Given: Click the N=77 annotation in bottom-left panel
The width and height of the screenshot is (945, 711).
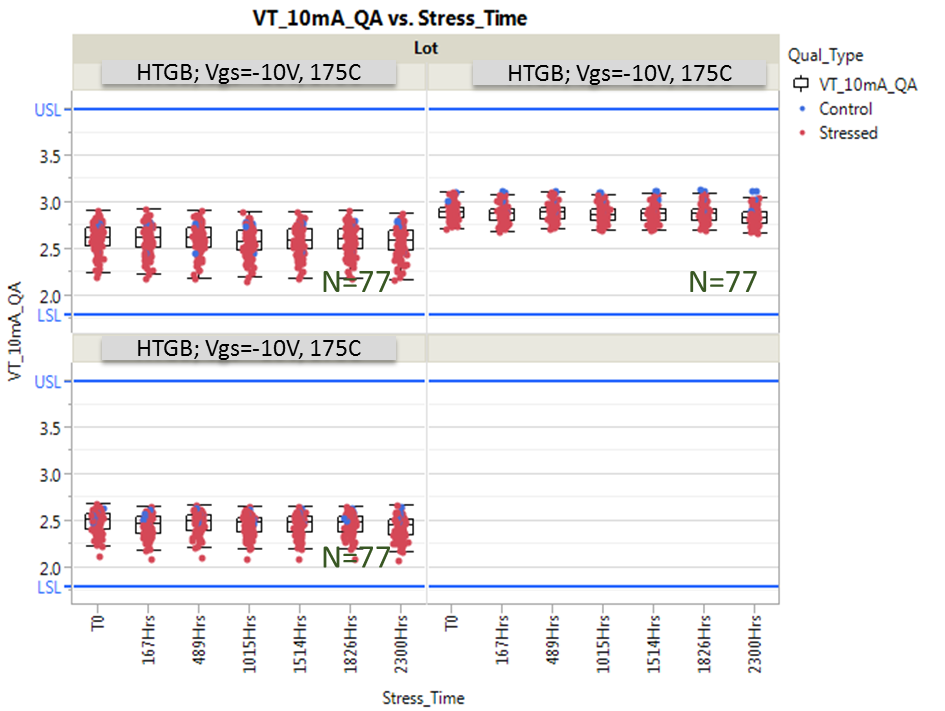Looking at the screenshot, I should (355, 557).
